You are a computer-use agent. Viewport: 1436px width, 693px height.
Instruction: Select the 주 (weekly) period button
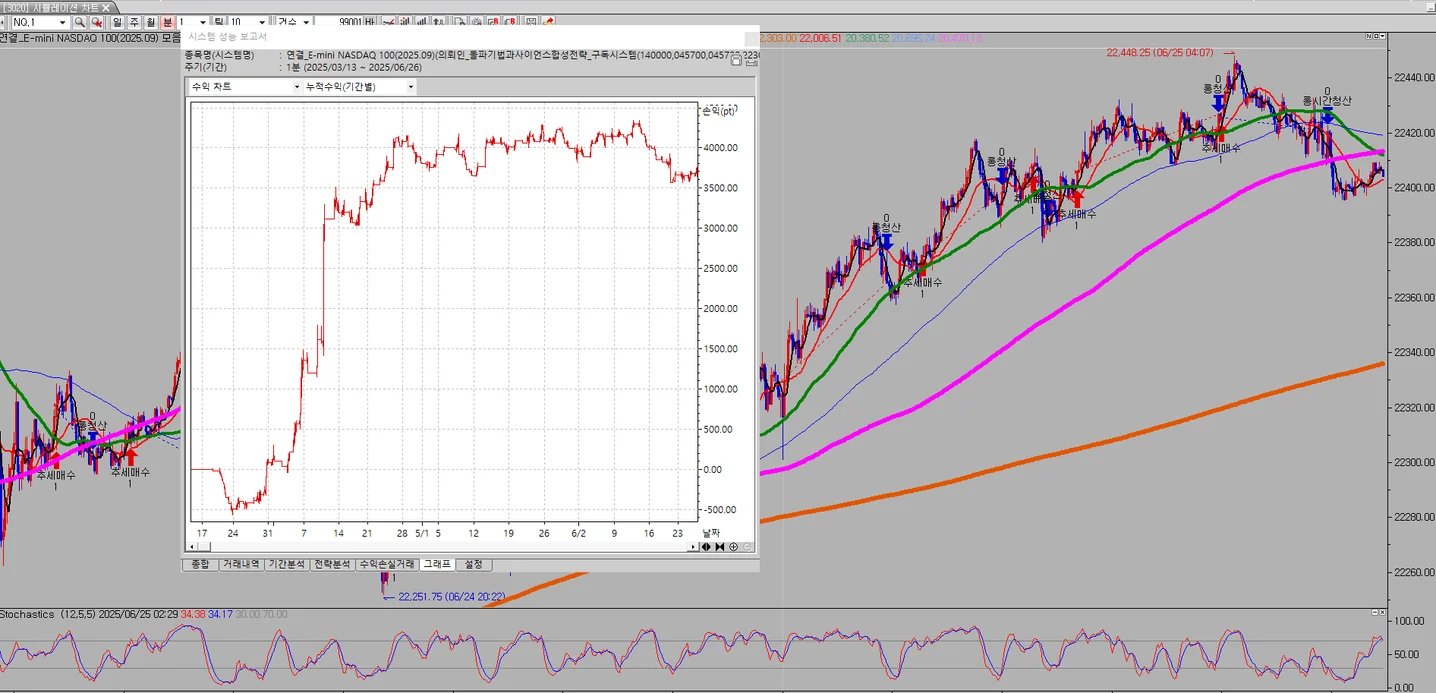coord(134,22)
